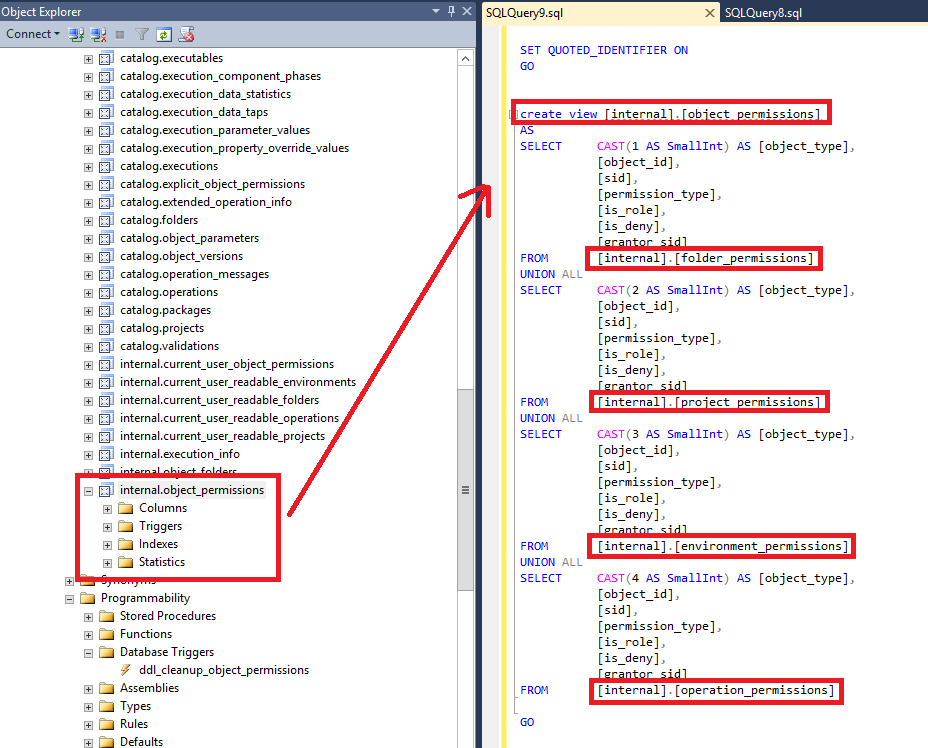Click the red X script icon in the toolbar

(186, 34)
